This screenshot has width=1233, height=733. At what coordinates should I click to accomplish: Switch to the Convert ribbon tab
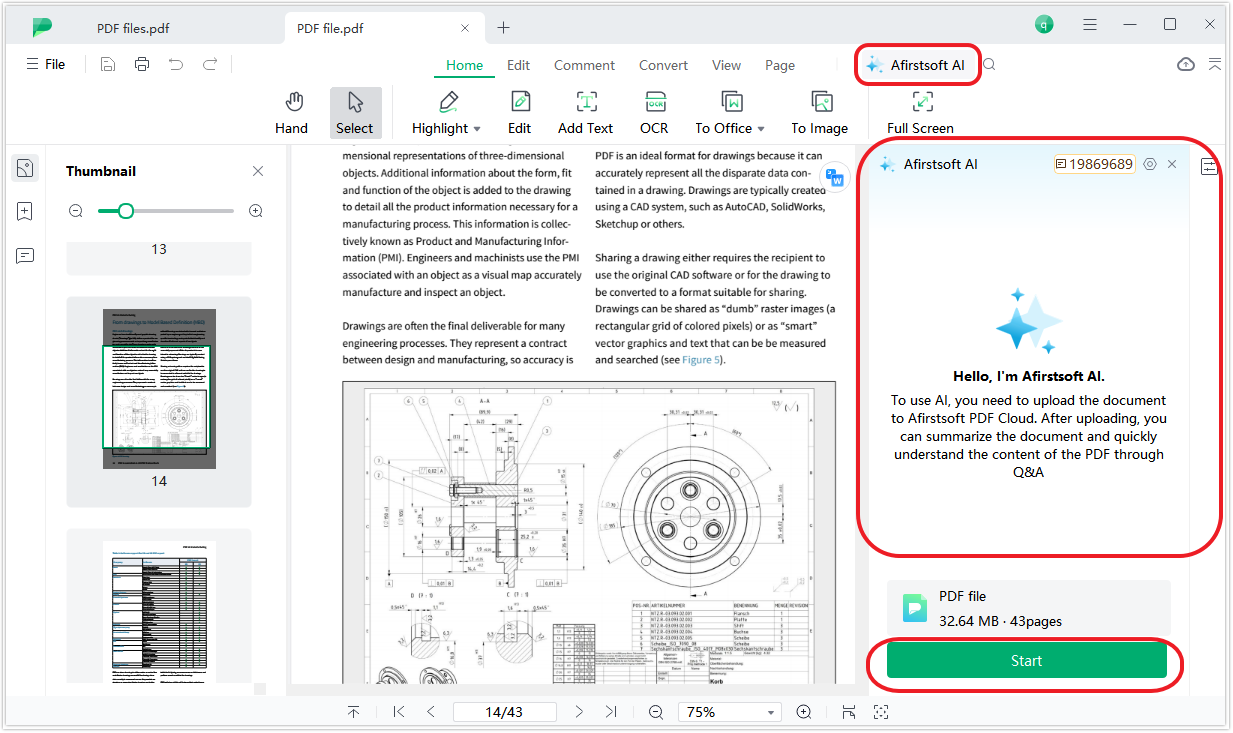(x=664, y=65)
